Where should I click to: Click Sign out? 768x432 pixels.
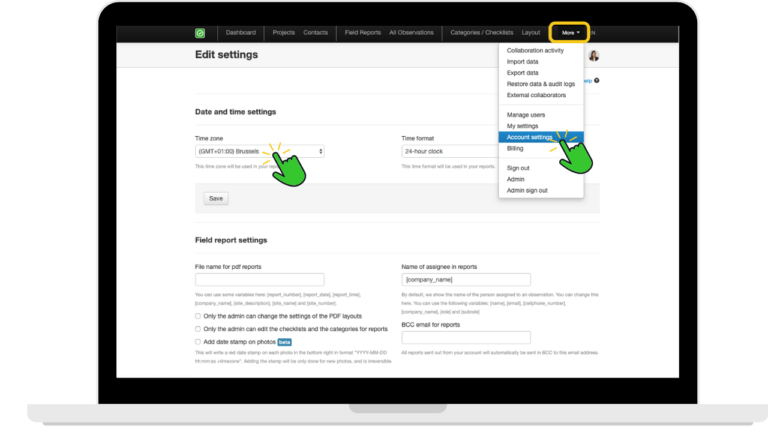click(x=518, y=168)
